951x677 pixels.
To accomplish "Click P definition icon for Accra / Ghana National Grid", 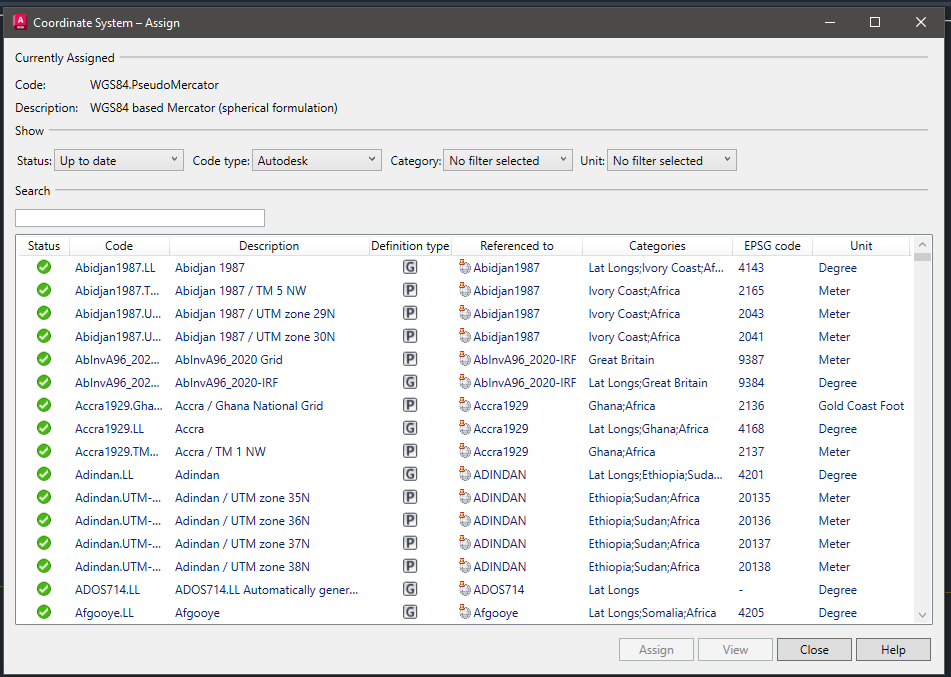I will (410, 405).
